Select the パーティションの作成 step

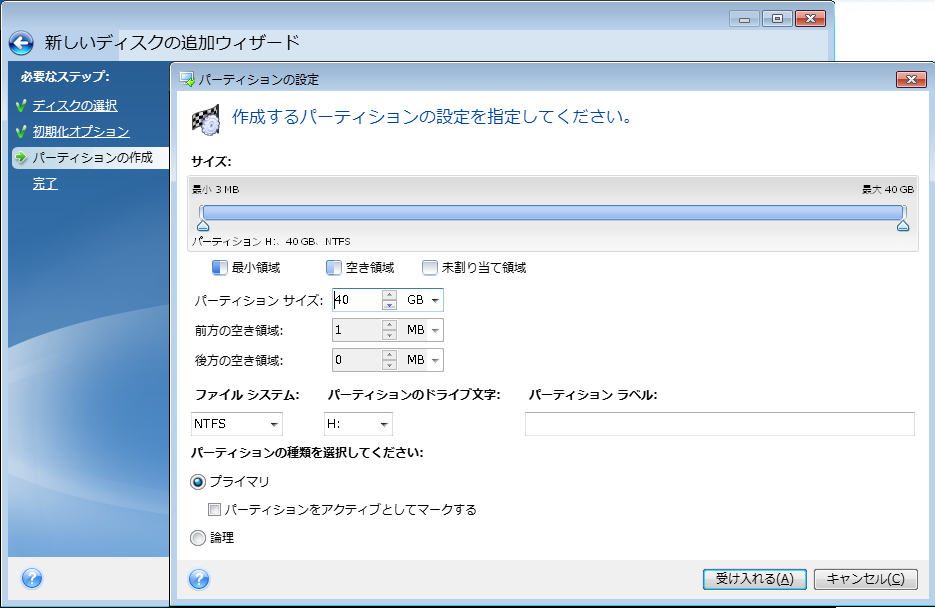(92, 157)
